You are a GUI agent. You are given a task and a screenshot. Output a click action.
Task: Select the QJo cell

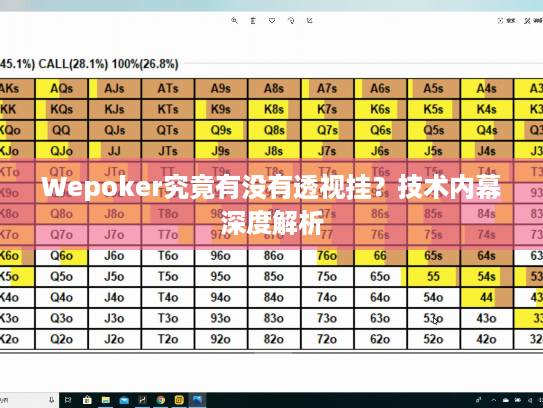pyautogui.click(x=62, y=151)
